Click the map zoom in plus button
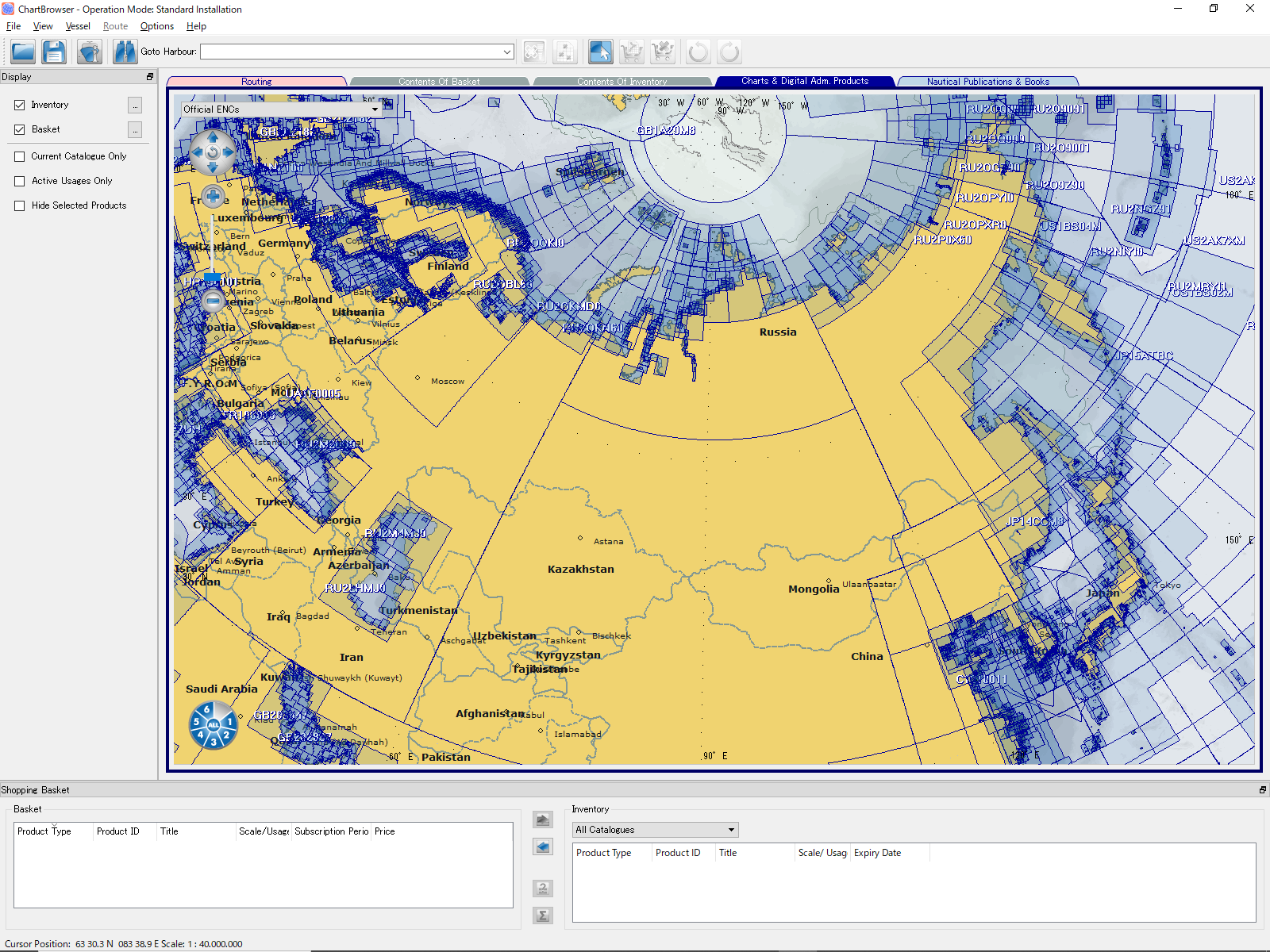The width and height of the screenshot is (1270, 952). [213, 196]
